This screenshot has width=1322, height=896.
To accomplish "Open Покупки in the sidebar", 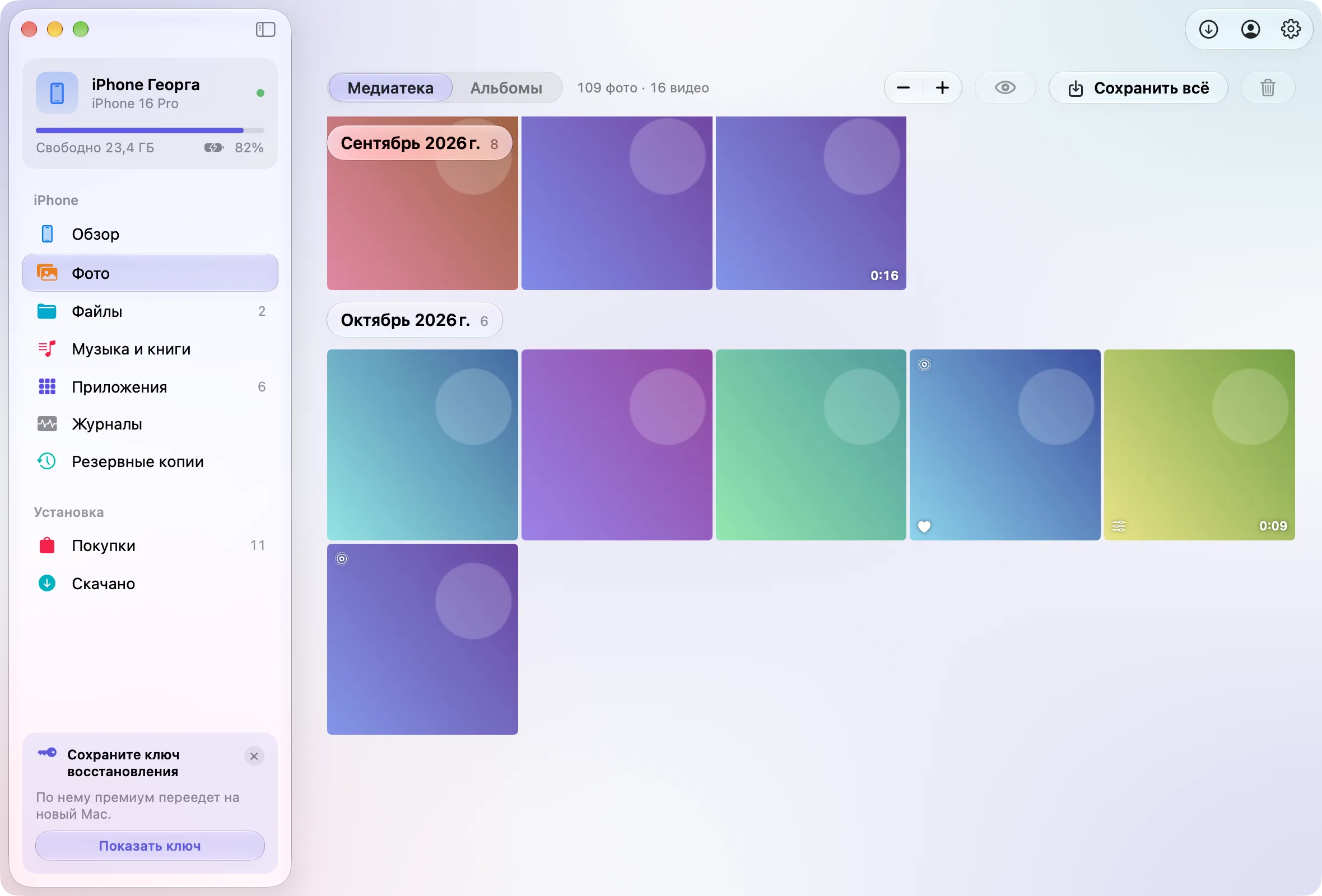I will pyautogui.click(x=150, y=546).
